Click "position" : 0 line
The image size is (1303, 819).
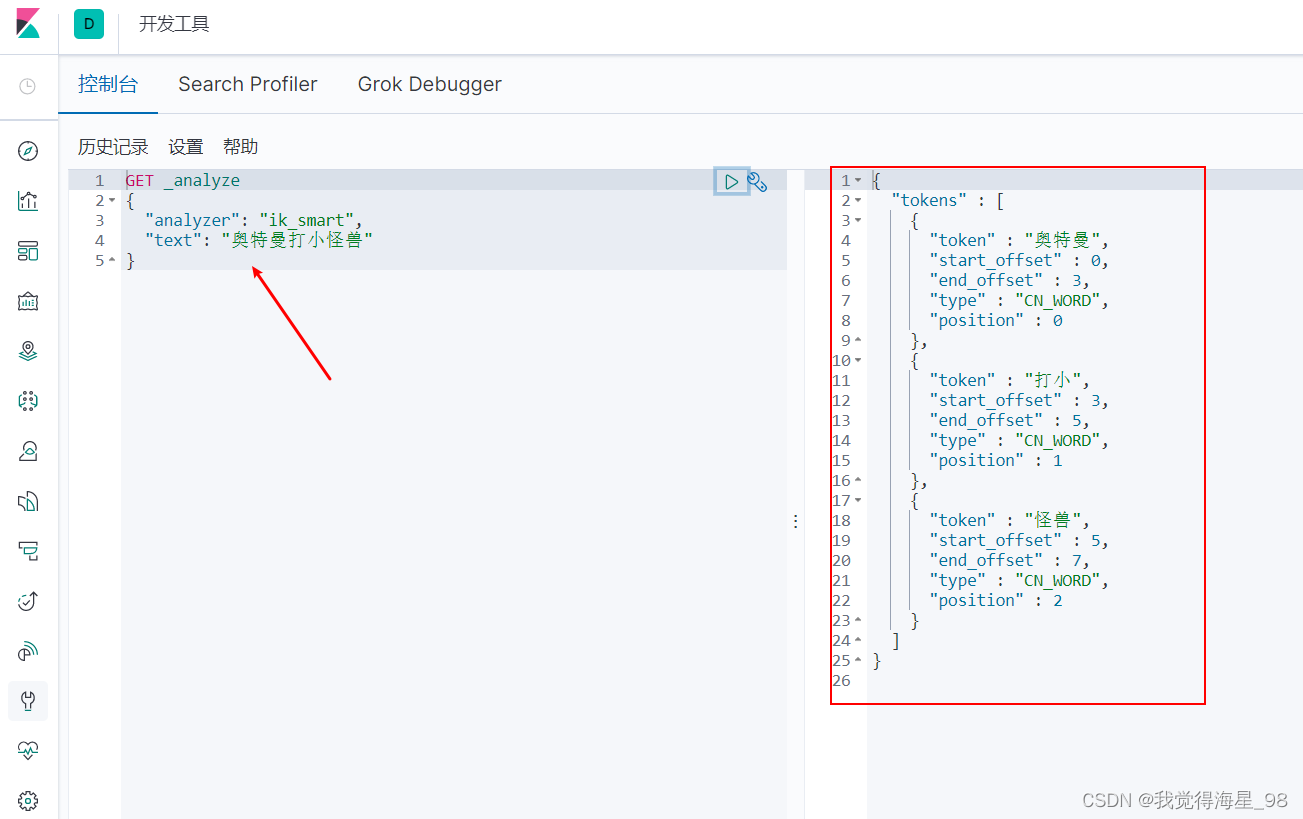point(996,321)
